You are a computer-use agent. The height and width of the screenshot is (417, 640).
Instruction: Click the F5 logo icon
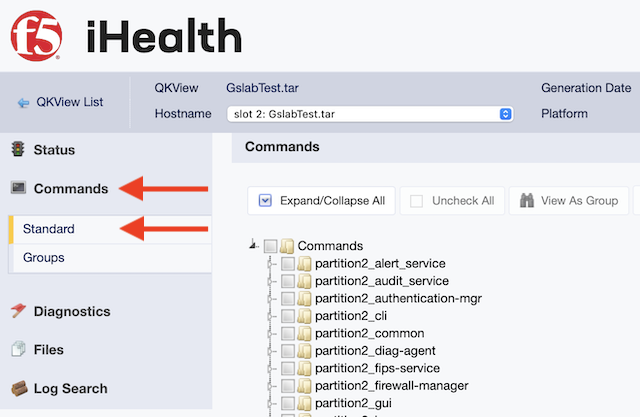[37, 36]
